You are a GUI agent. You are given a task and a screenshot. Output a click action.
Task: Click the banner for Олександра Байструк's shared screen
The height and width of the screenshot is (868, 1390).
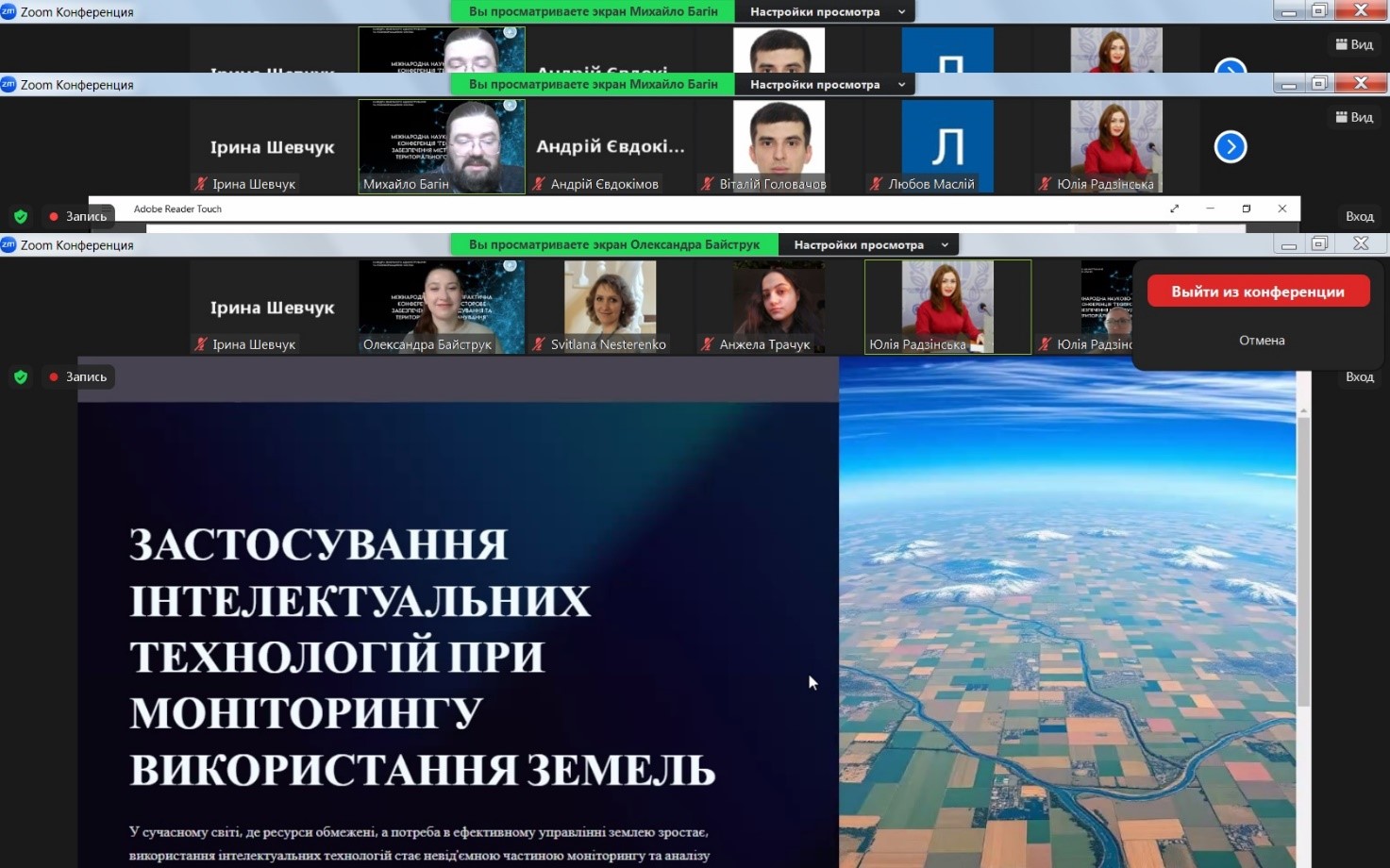point(614,244)
